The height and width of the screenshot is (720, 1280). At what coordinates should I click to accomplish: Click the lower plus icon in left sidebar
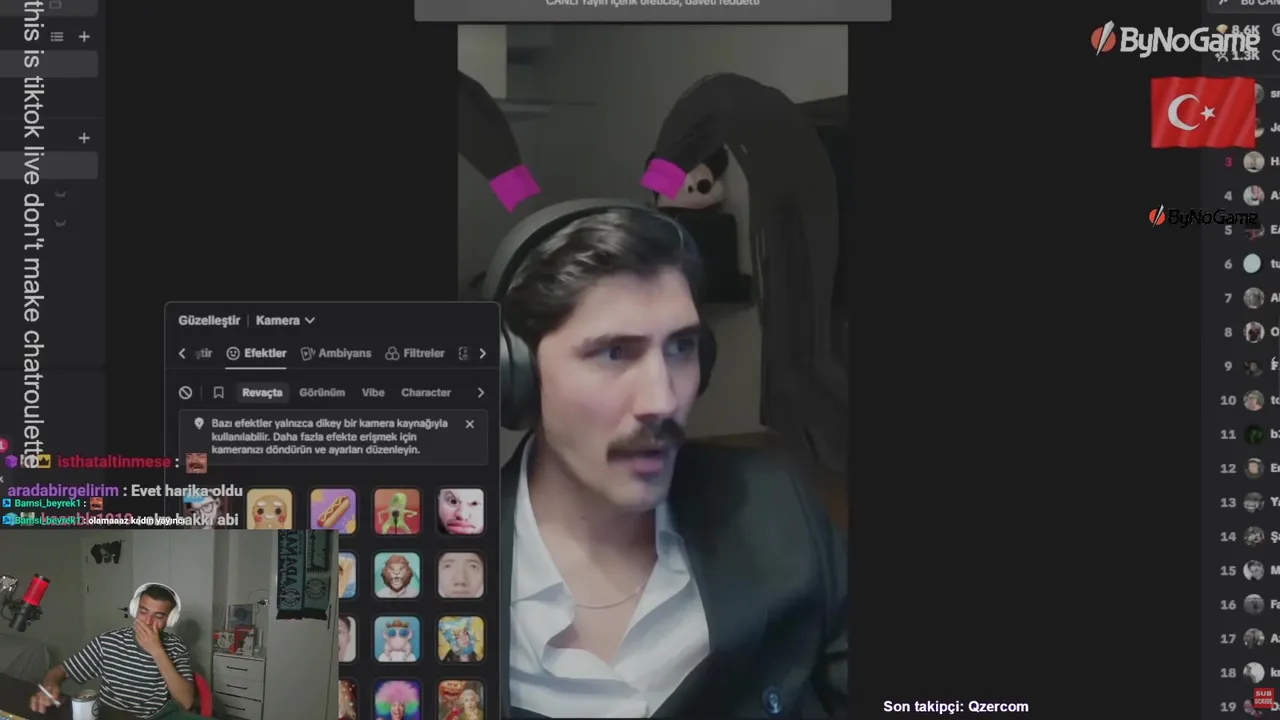(84, 138)
